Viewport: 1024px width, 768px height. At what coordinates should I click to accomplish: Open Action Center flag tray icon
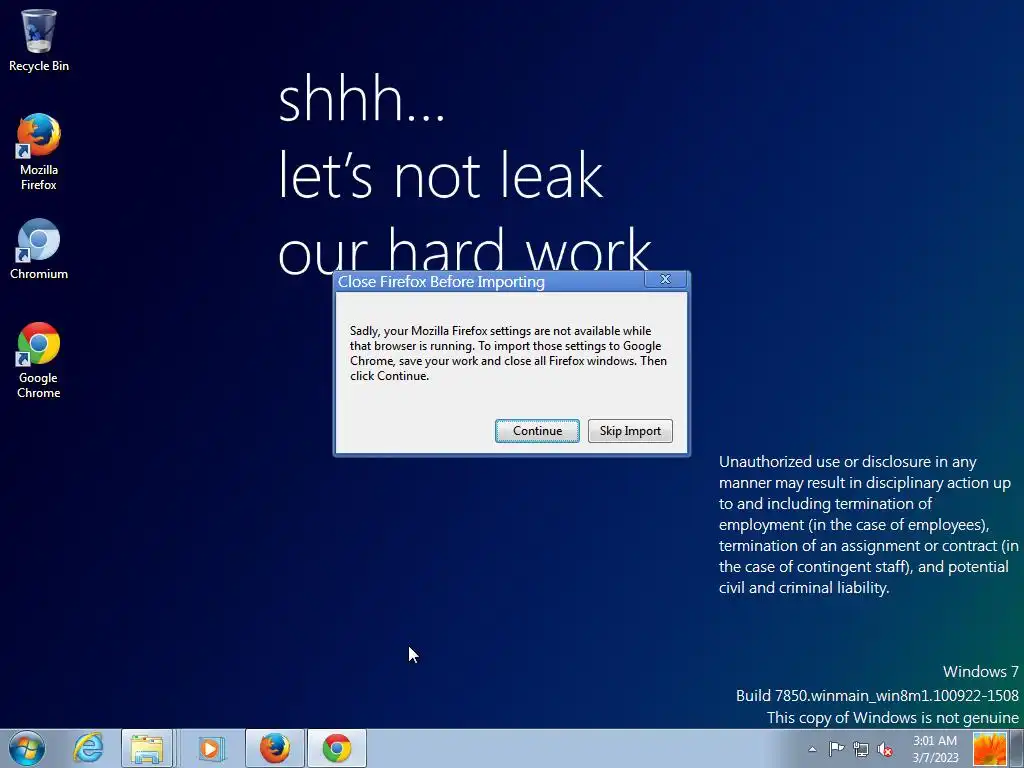tap(836, 749)
